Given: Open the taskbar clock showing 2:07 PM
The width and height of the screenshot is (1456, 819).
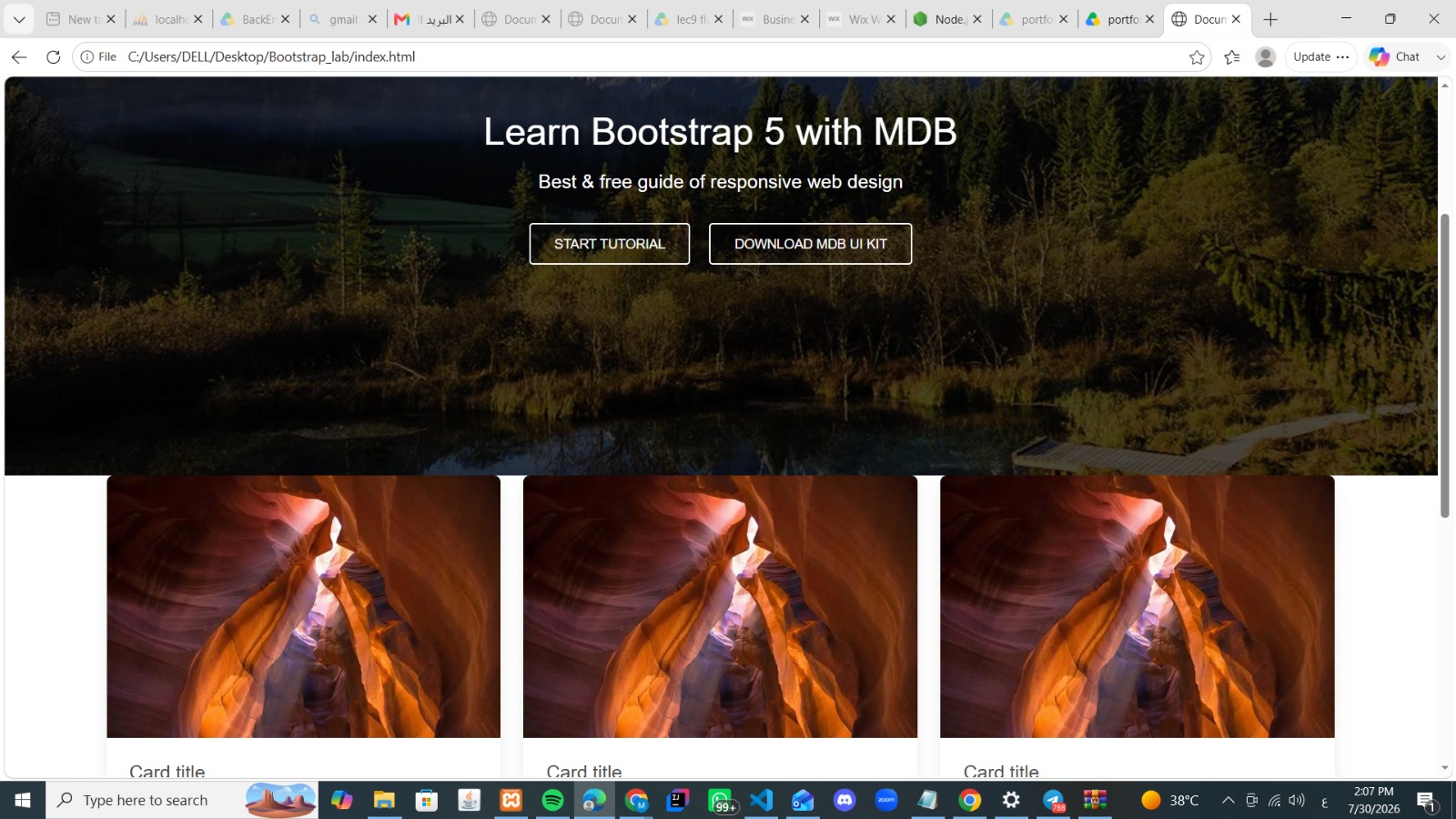Looking at the screenshot, I should click(1374, 800).
